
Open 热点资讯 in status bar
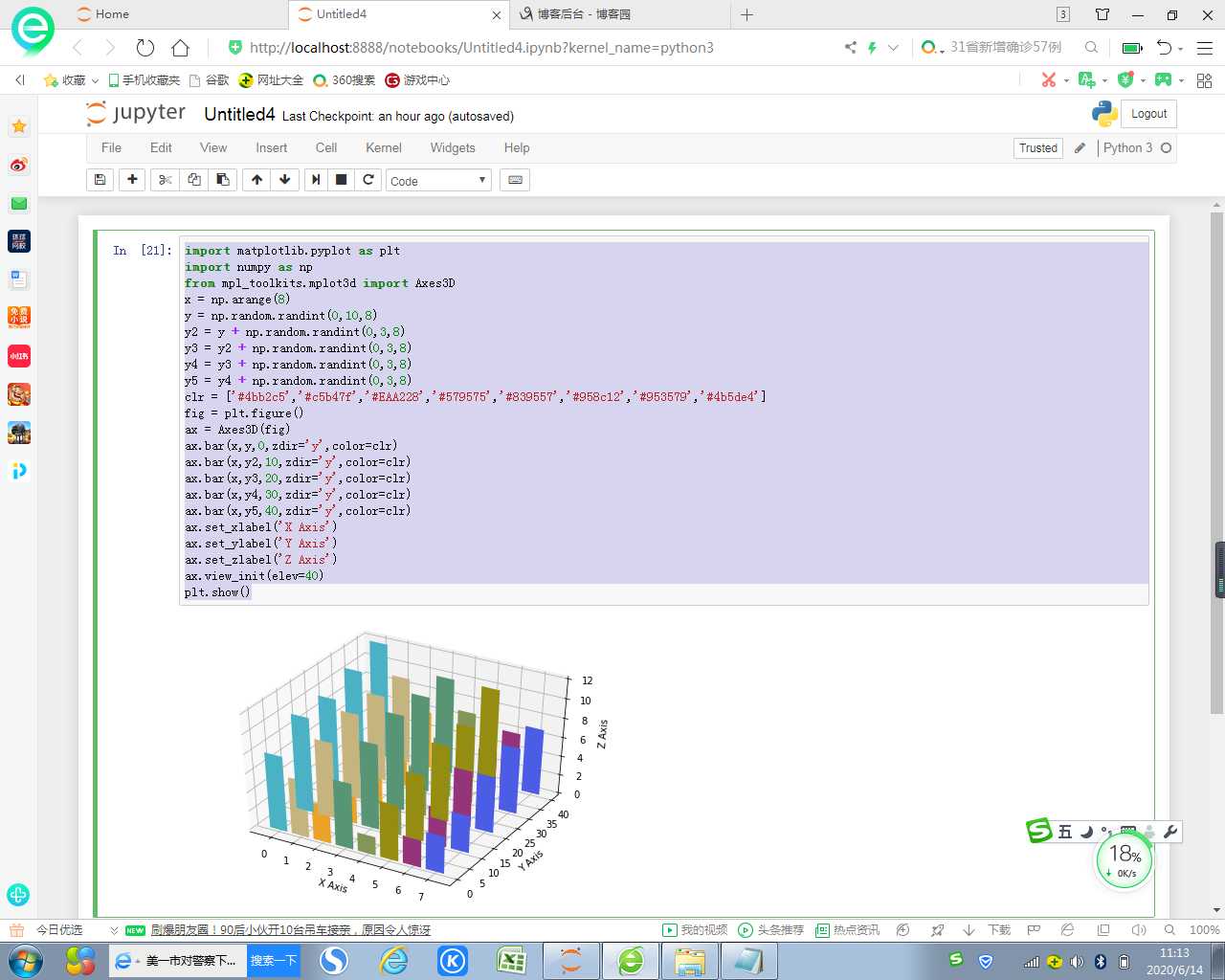[847, 930]
